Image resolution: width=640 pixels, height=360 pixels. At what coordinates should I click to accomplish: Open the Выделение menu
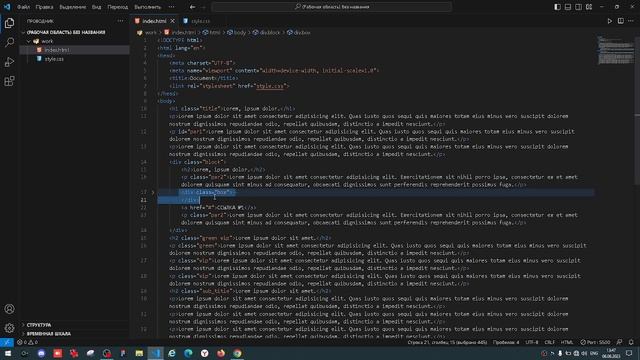73,7
